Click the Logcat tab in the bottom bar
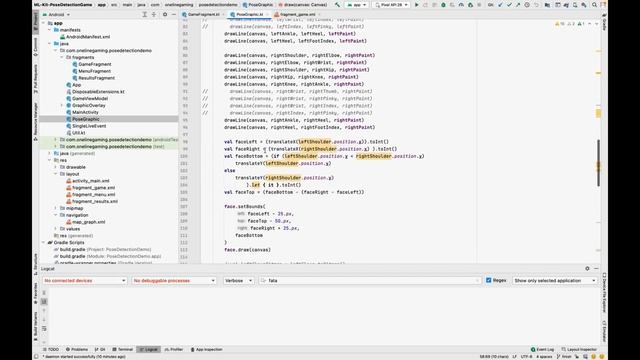The width and height of the screenshot is (640, 360). coord(148,349)
